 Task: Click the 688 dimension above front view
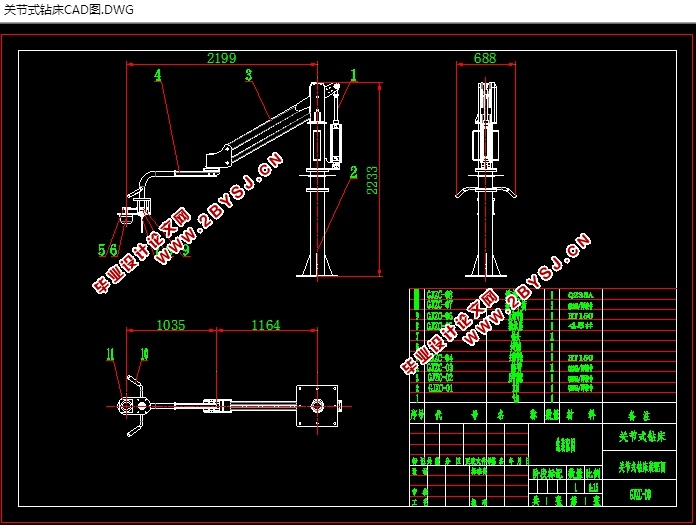tap(484, 59)
